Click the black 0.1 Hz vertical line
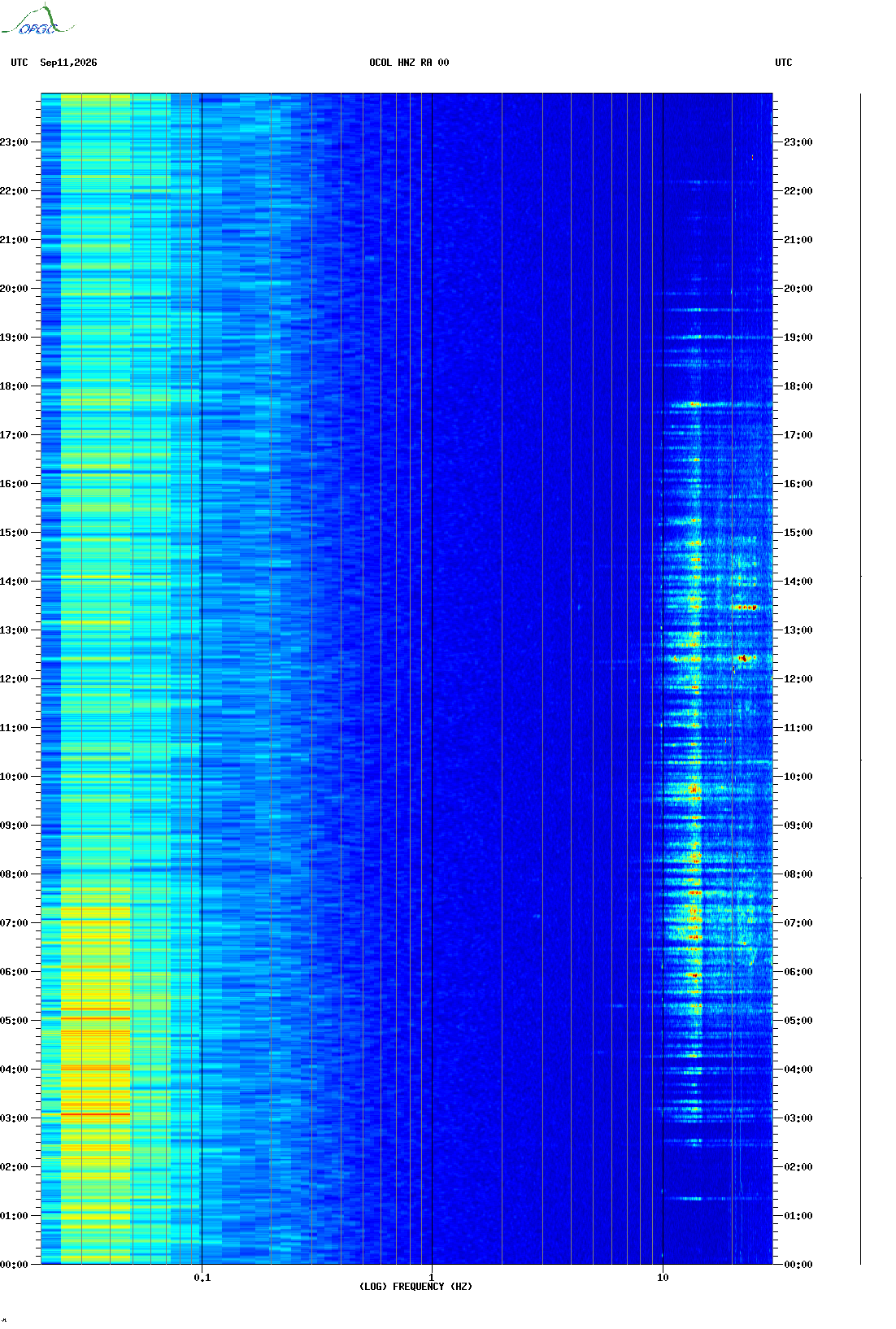The height and width of the screenshot is (1329, 896). (x=202, y=678)
